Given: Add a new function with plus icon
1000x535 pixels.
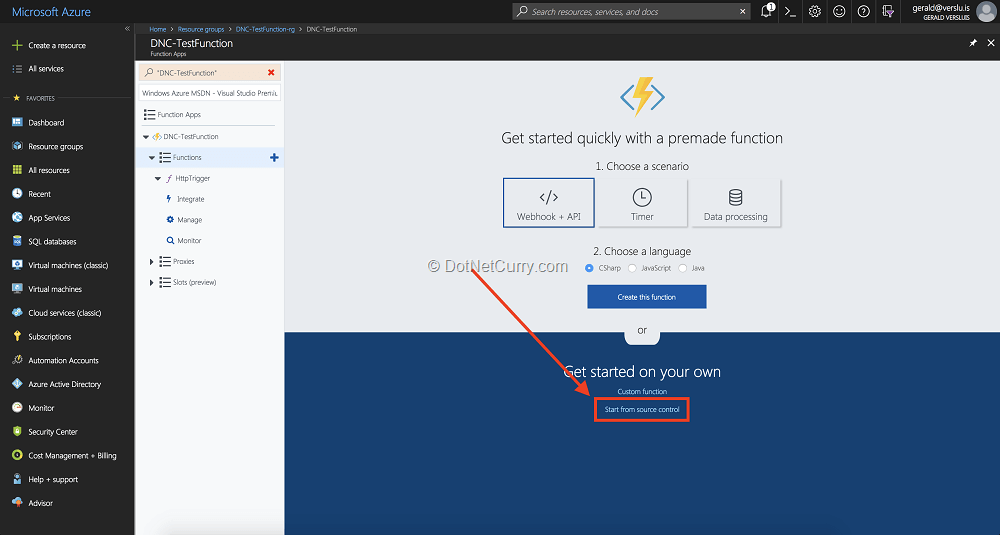Looking at the screenshot, I should pyautogui.click(x=274, y=158).
